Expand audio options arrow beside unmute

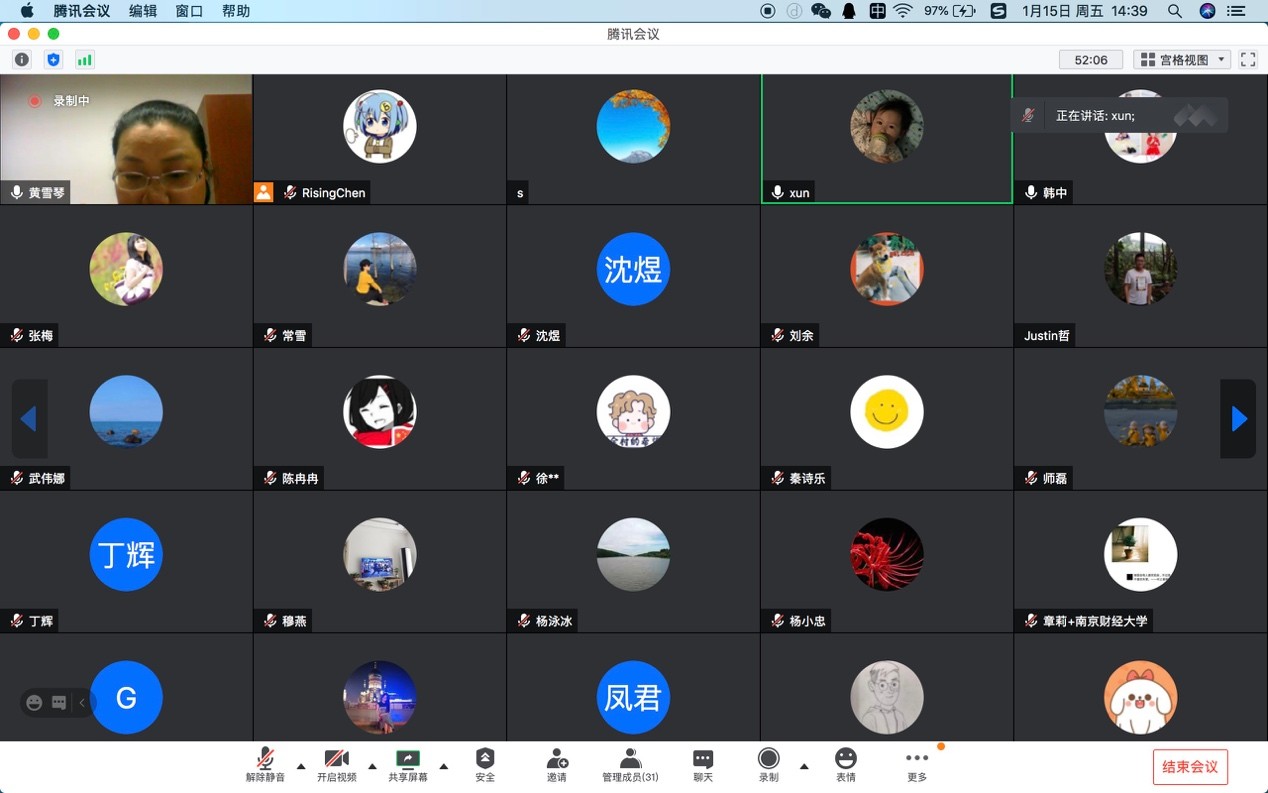click(301, 767)
